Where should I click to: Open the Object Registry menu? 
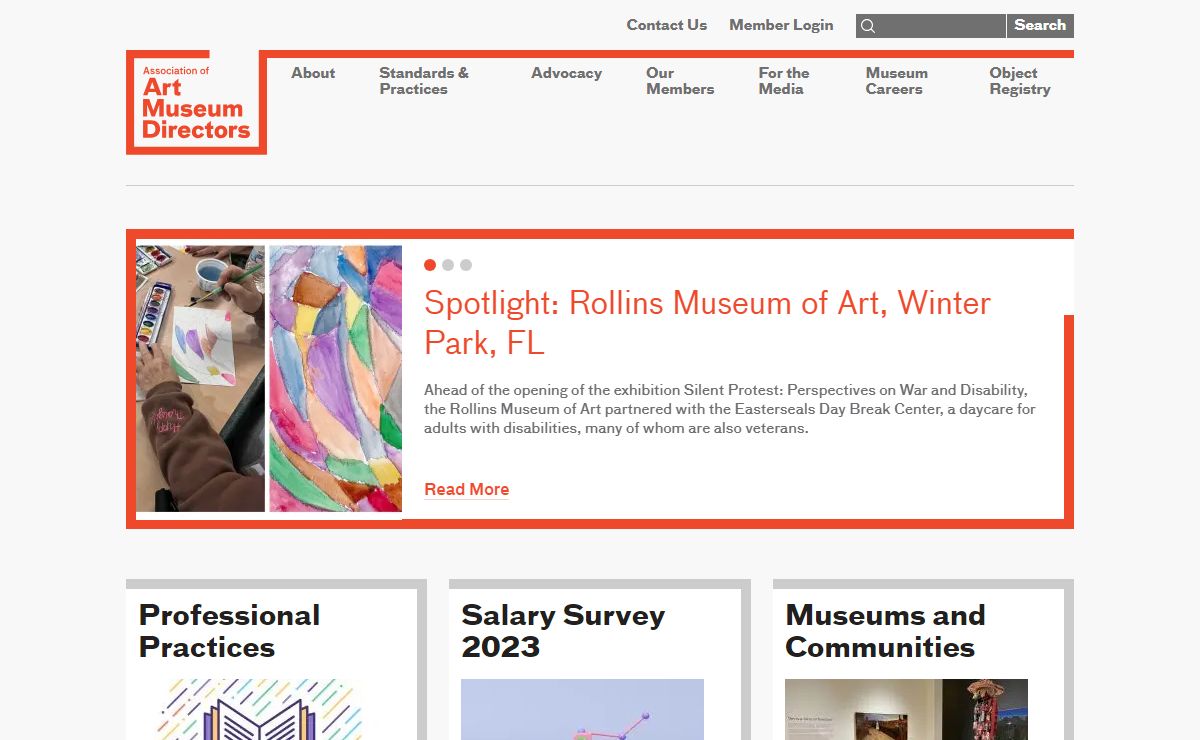coord(1020,81)
